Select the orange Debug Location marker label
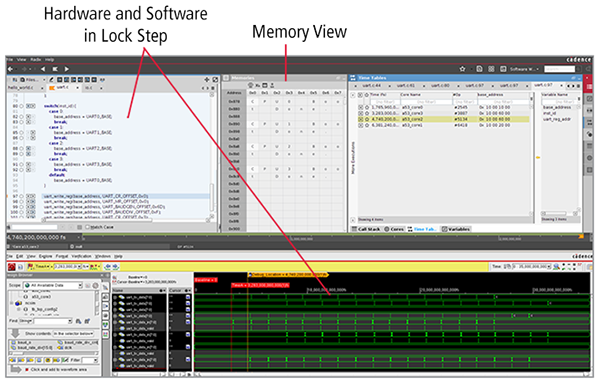 coord(288,275)
